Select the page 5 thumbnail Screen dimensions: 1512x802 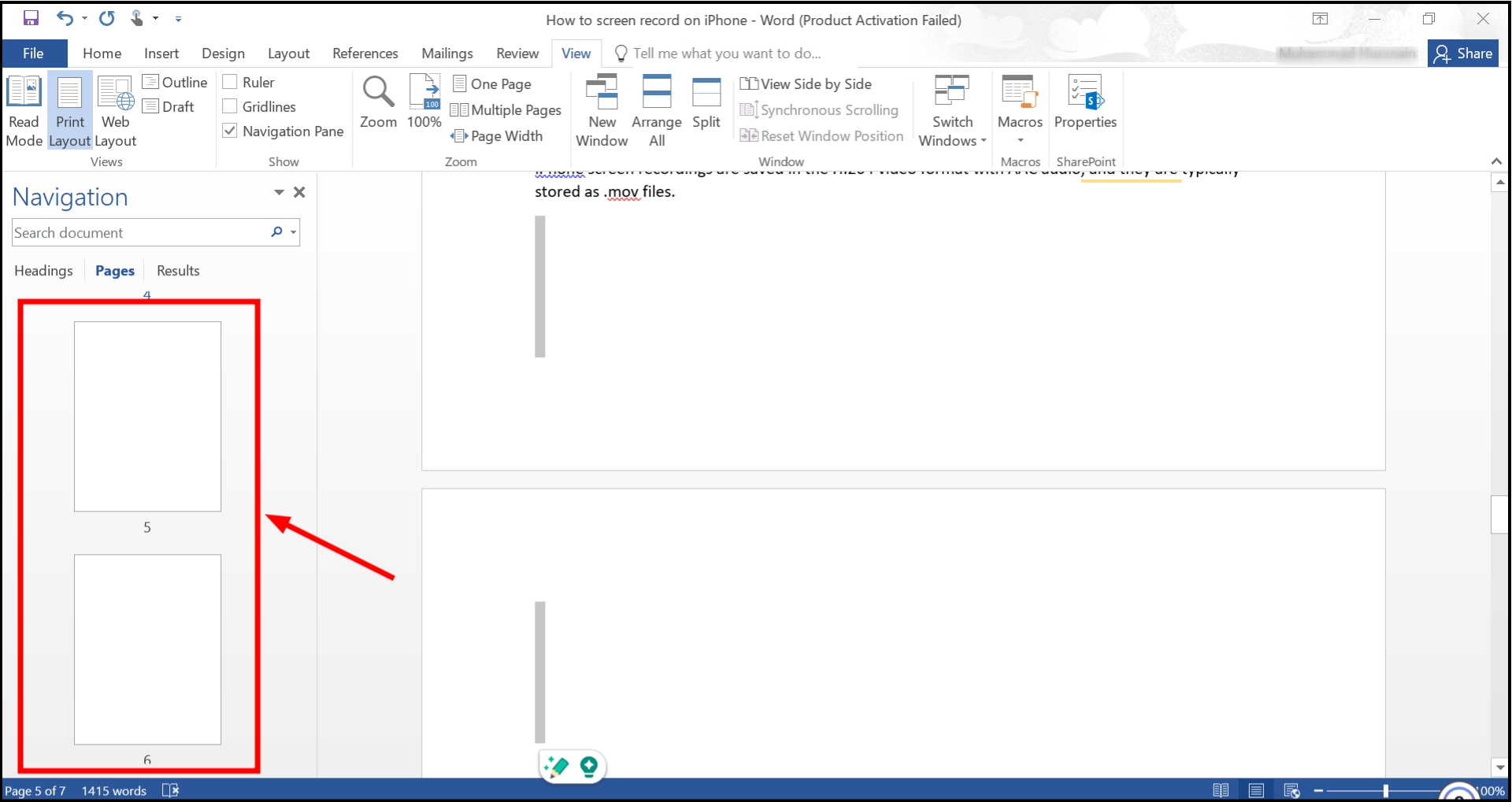pos(147,416)
